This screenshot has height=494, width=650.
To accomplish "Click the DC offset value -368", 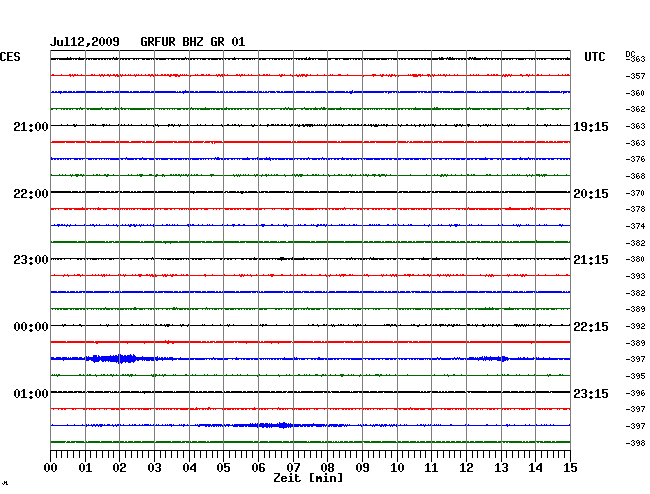I will 635,176.
